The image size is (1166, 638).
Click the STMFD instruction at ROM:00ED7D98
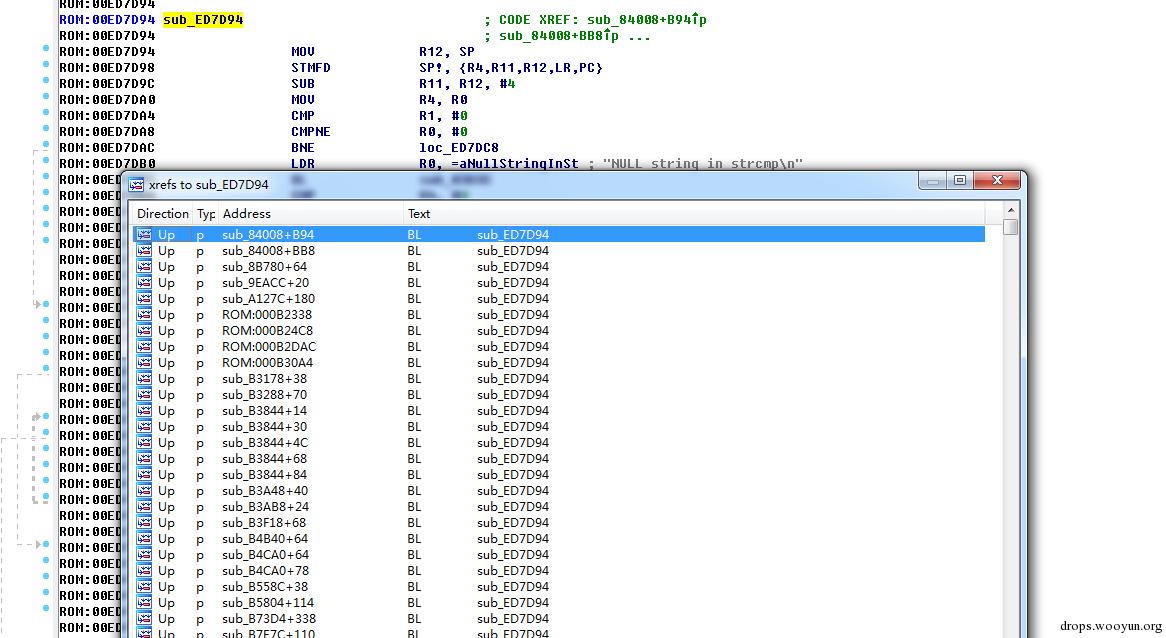pyautogui.click(x=311, y=68)
